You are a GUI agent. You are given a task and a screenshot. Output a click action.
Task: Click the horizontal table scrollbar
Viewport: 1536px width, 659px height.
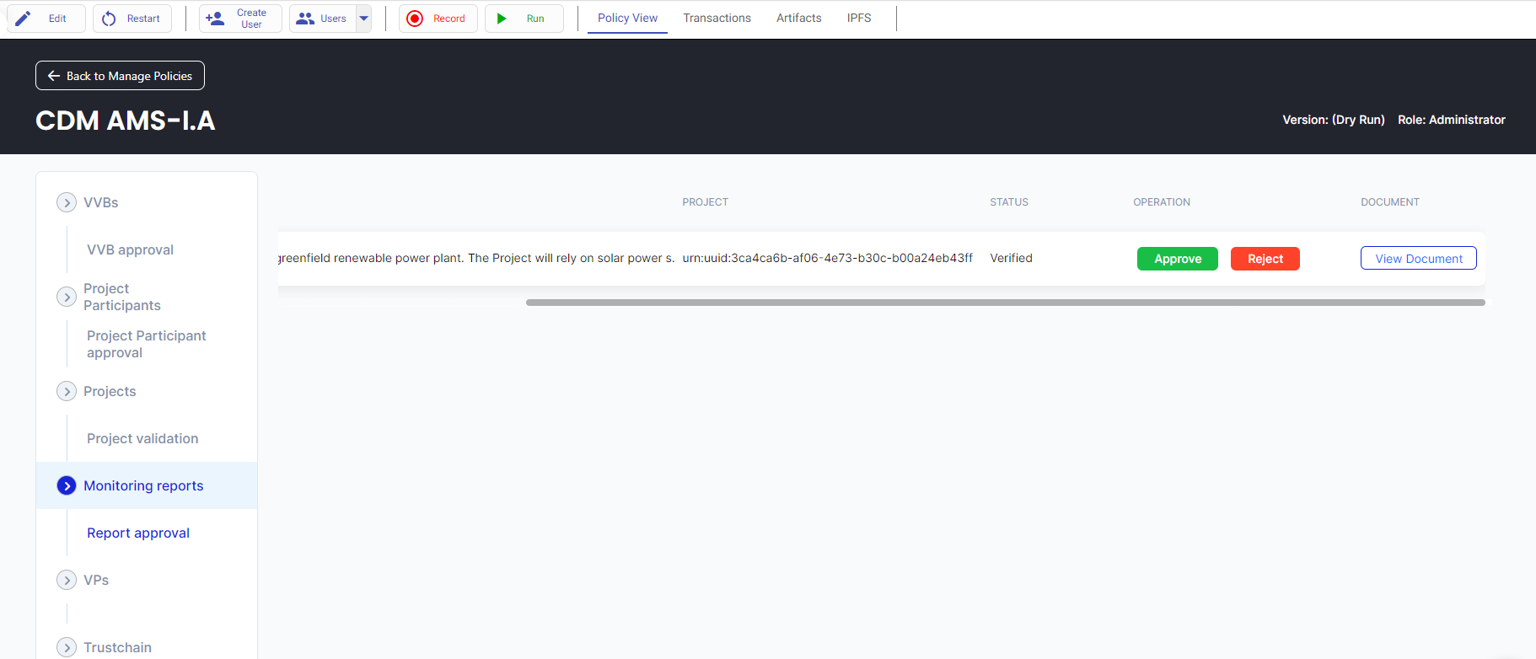coord(1004,302)
